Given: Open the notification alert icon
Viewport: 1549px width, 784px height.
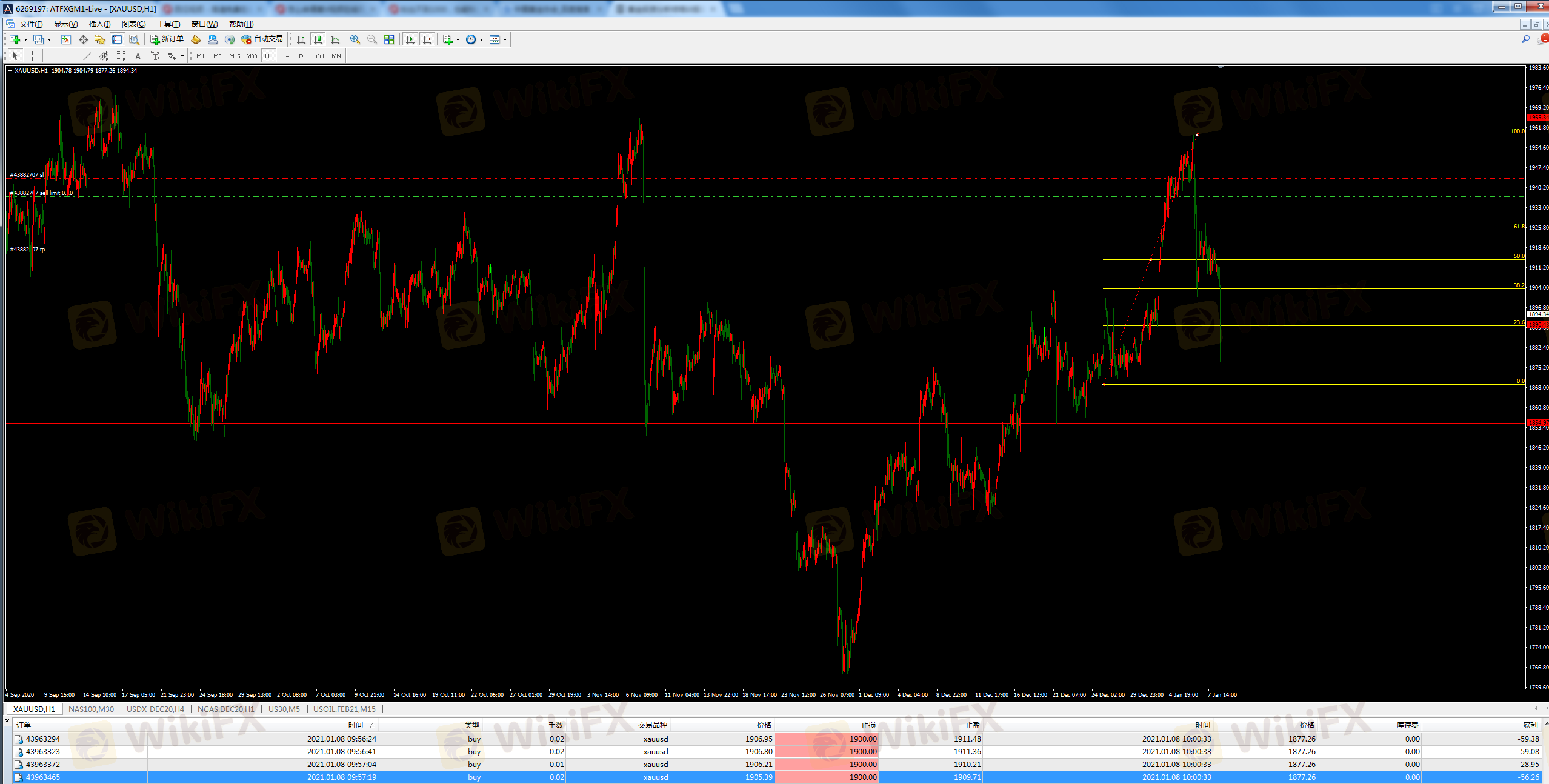Looking at the screenshot, I should click(x=1542, y=39).
